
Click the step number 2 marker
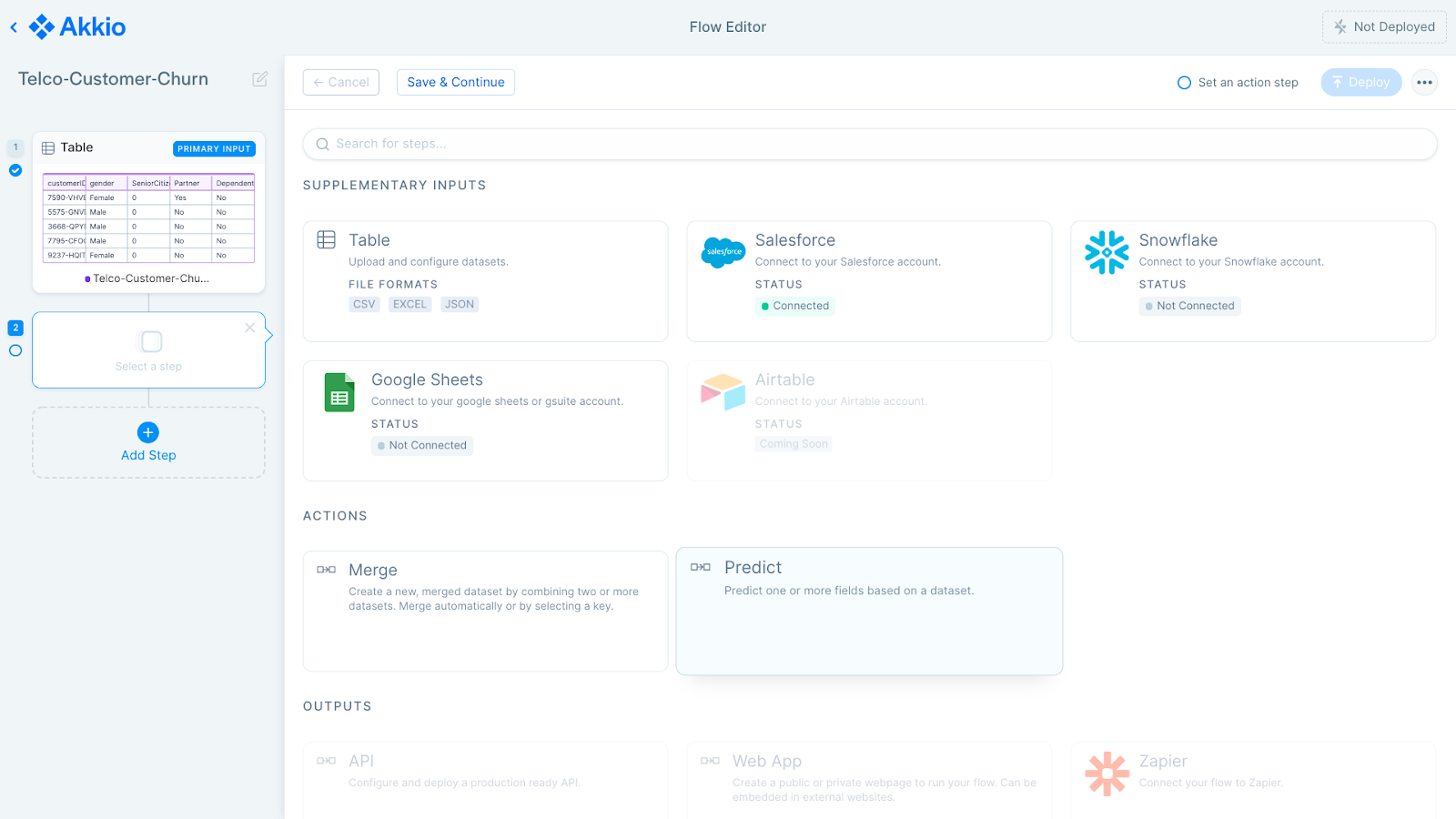point(15,328)
